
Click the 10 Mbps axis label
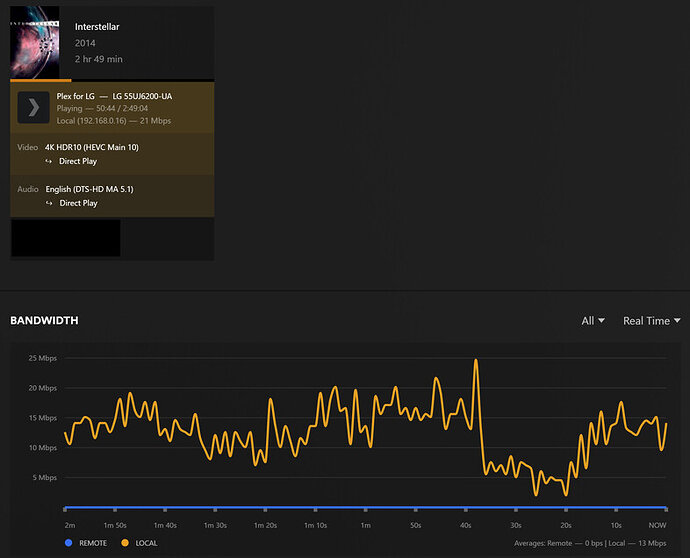click(x=43, y=448)
